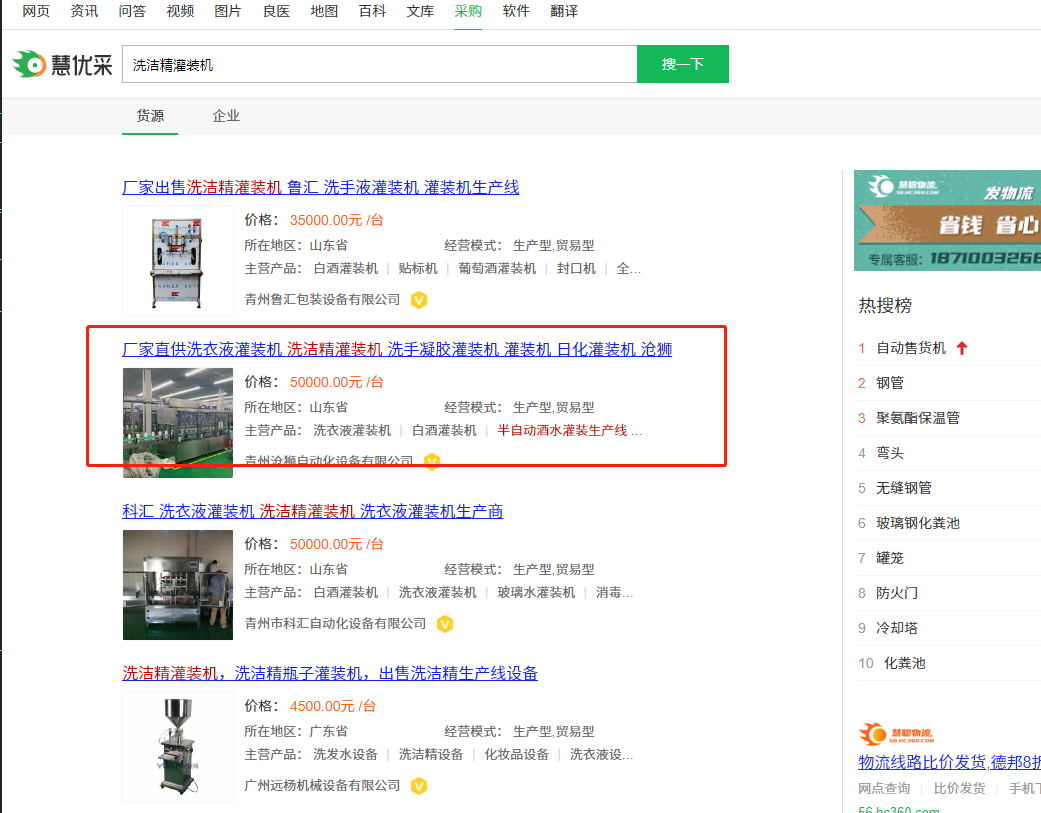1041x813 pixels.
Task: Open the 网页 tab in top navigation
Action: pos(36,11)
